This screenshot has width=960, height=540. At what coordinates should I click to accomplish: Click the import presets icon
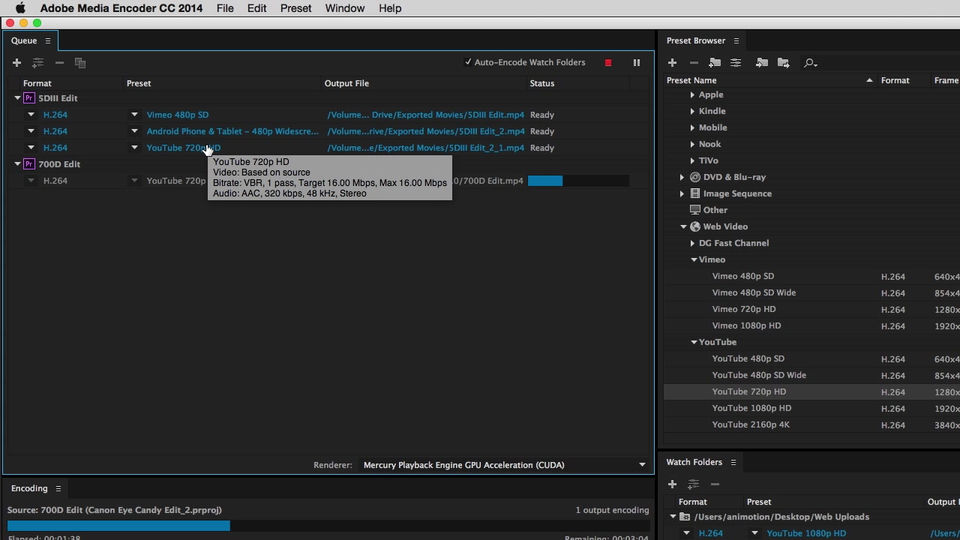(762, 62)
